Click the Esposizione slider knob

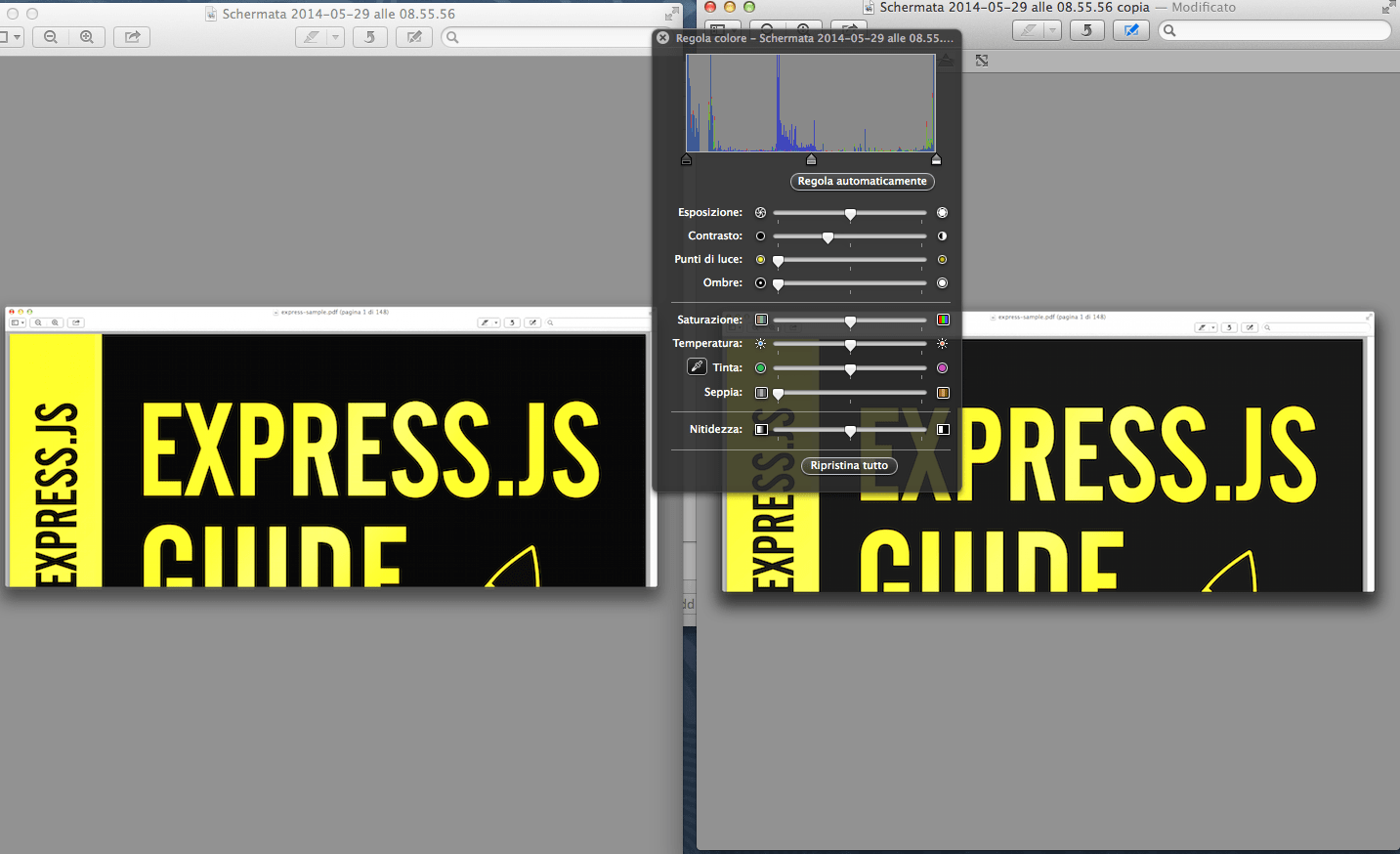pos(850,213)
